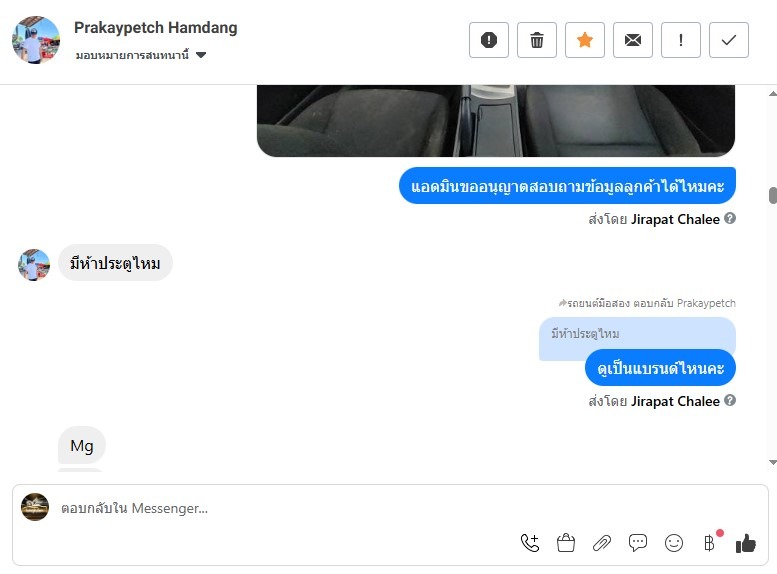Open Prakaypetch Hamdang profile name
This screenshot has width=777, height=574.
click(156, 28)
